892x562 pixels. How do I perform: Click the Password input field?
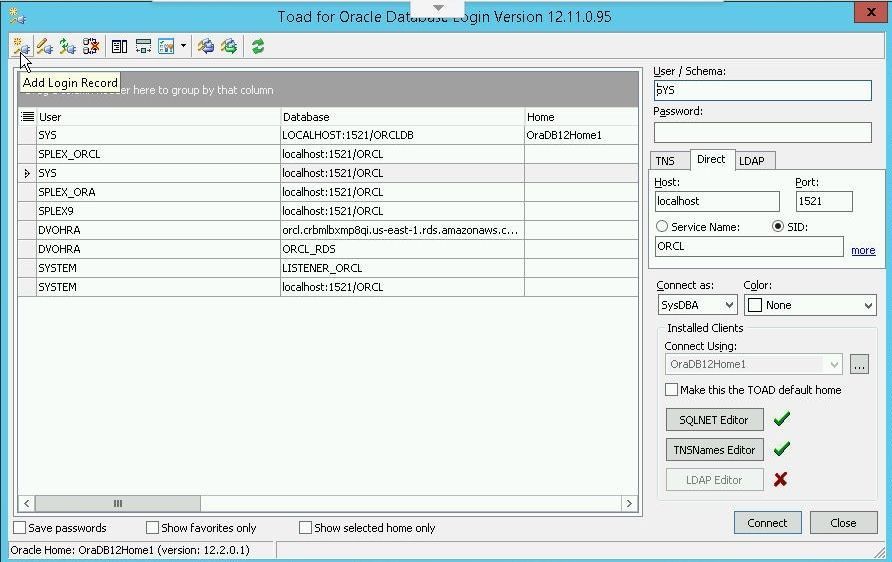762,133
